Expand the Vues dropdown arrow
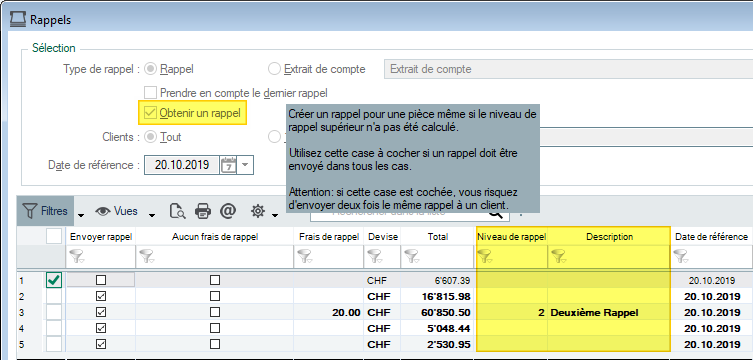The height and width of the screenshot is (360, 753). click(152, 215)
